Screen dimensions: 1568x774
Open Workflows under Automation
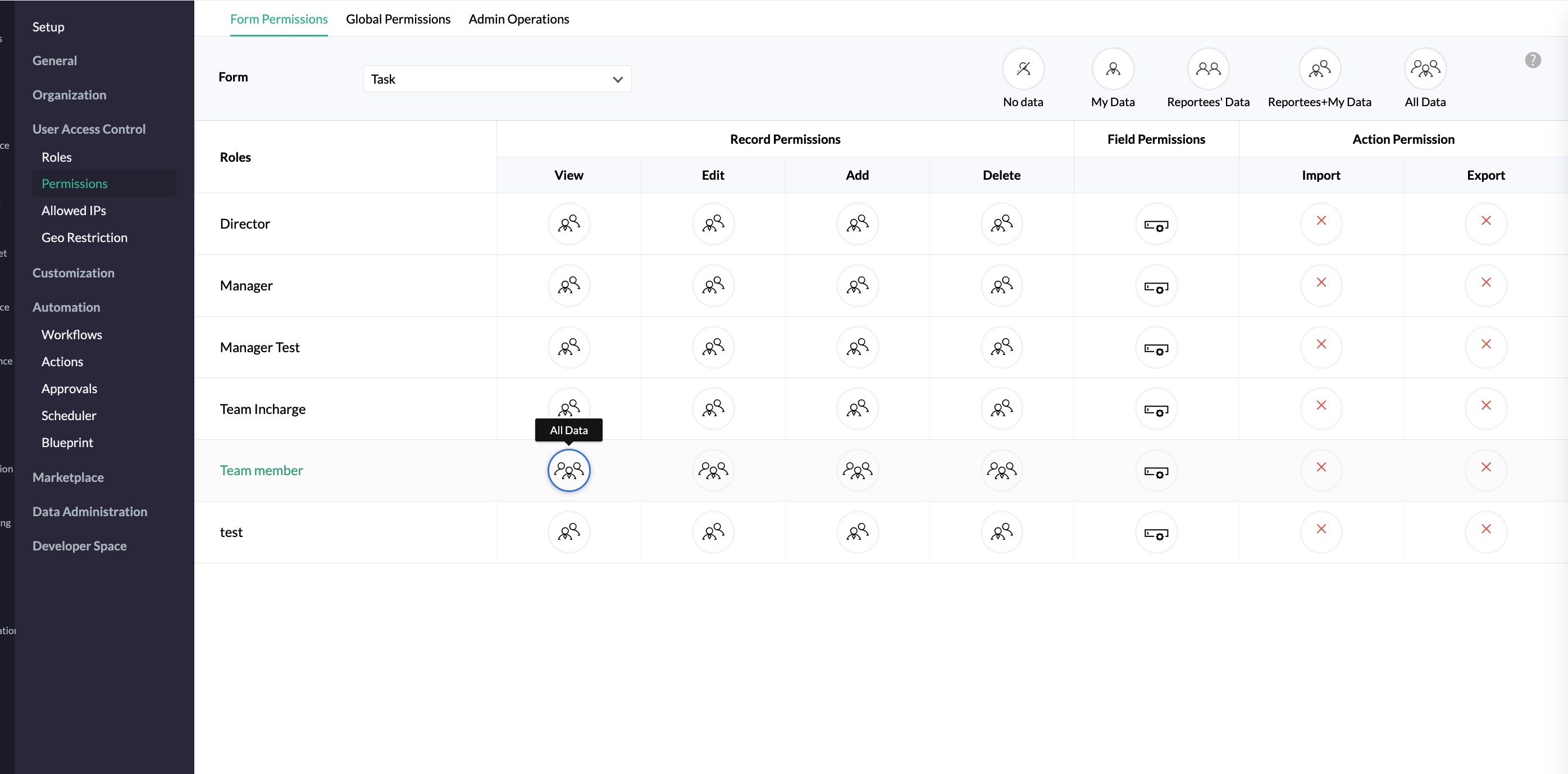72,335
